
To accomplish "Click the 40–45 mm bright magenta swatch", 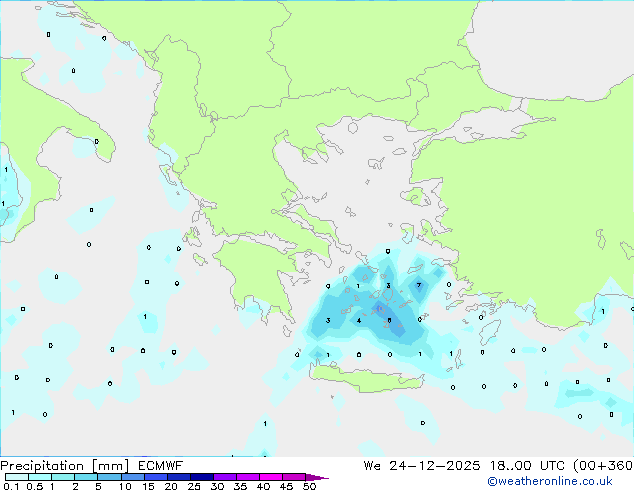I will click(271, 477).
